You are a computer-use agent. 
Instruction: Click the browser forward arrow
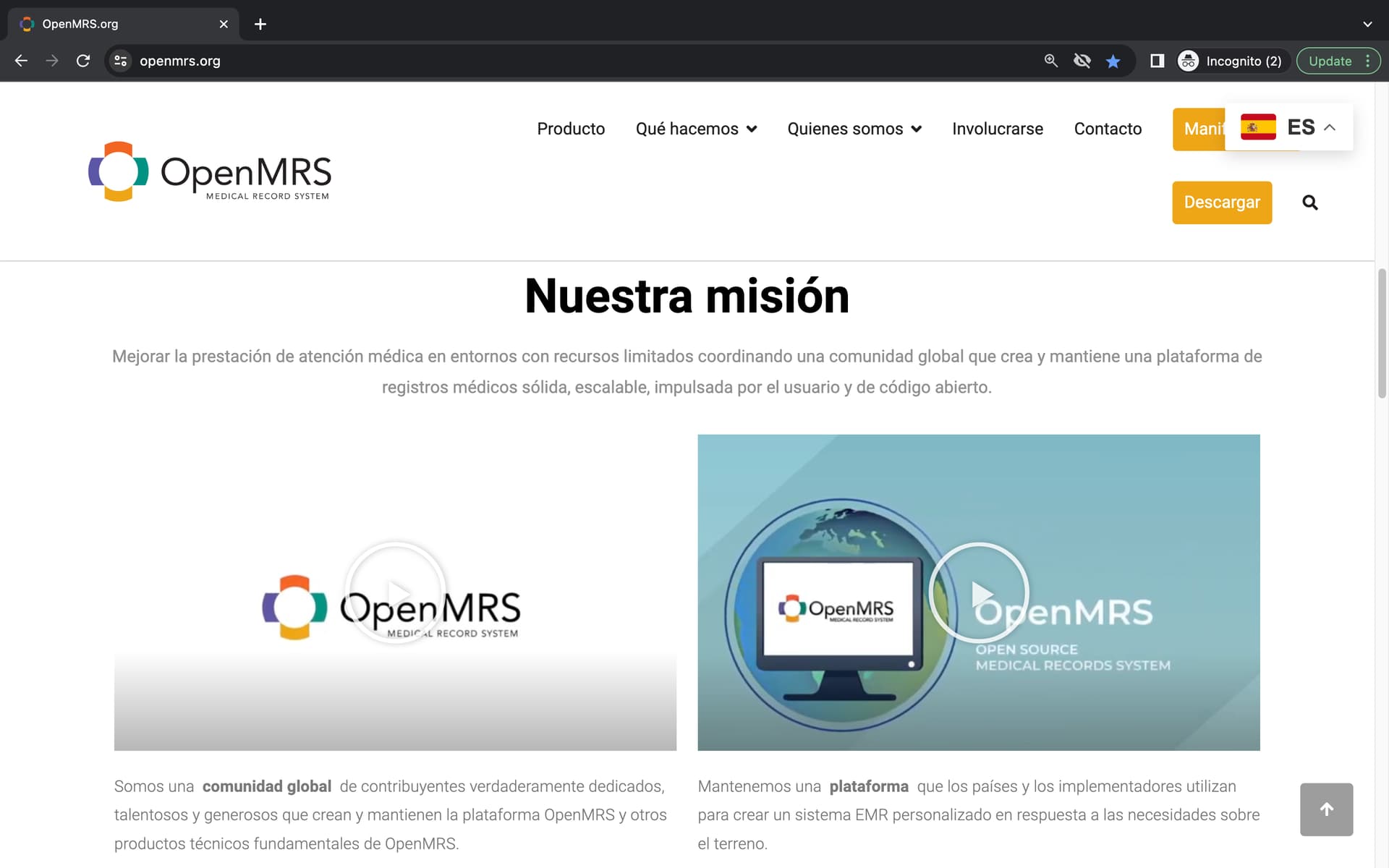coord(52,61)
